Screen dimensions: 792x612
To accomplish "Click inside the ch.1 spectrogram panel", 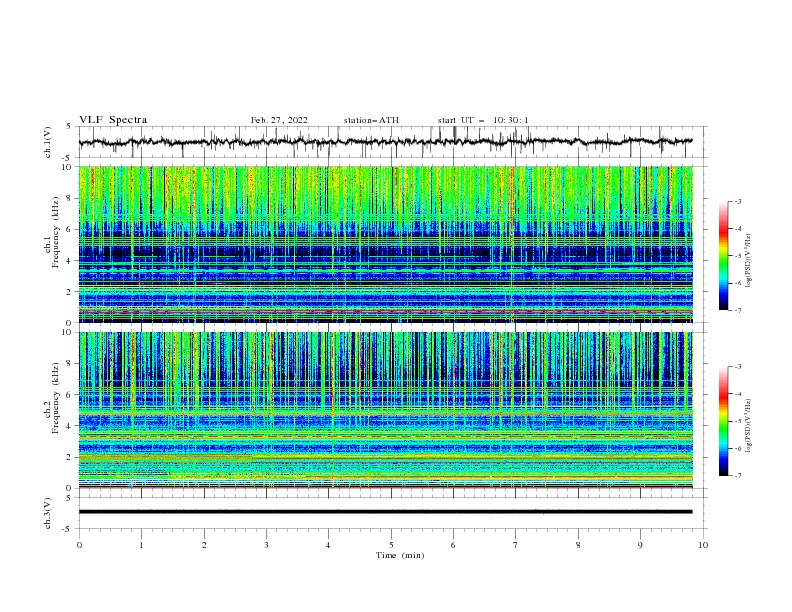I will (x=385, y=244).
